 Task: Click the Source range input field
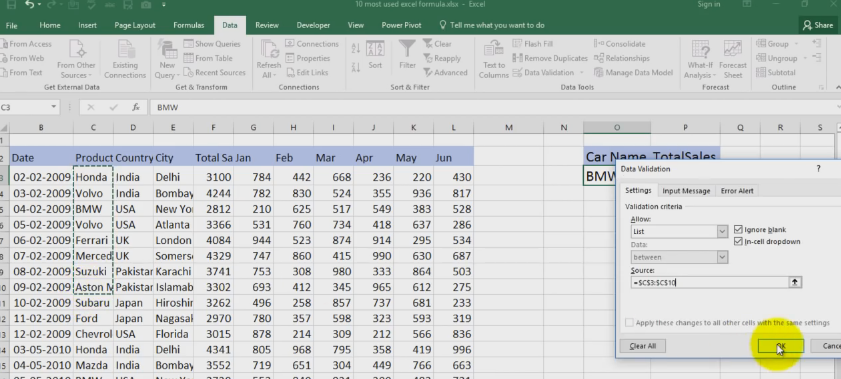coord(709,282)
